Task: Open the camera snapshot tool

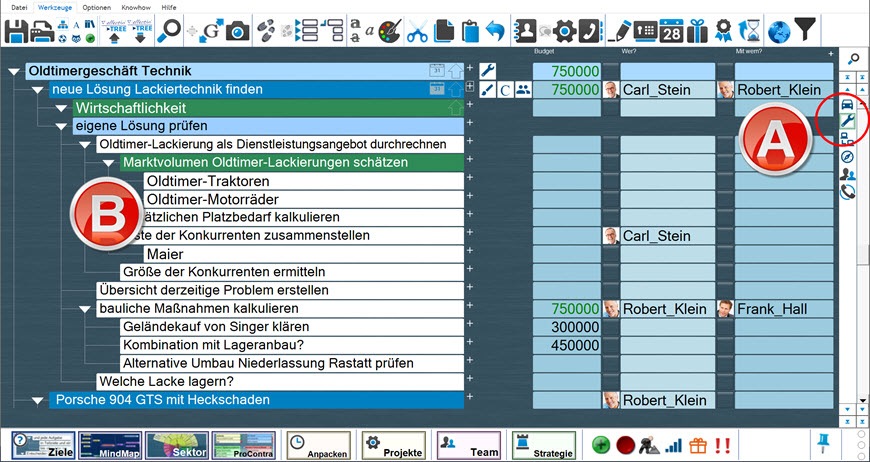Action: [237, 31]
